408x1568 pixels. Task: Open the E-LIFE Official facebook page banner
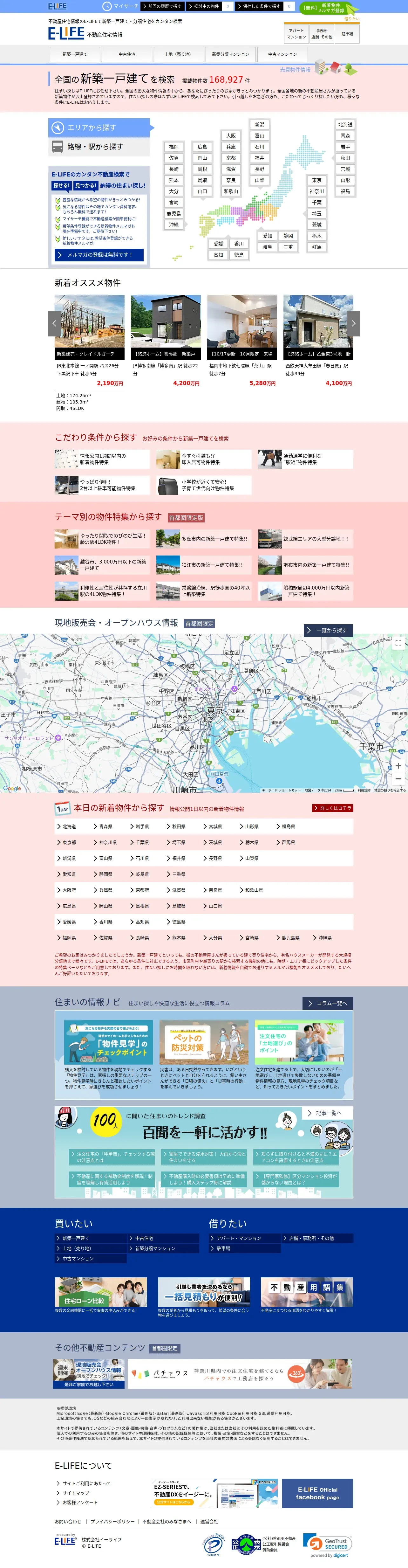pos(317,1494)
